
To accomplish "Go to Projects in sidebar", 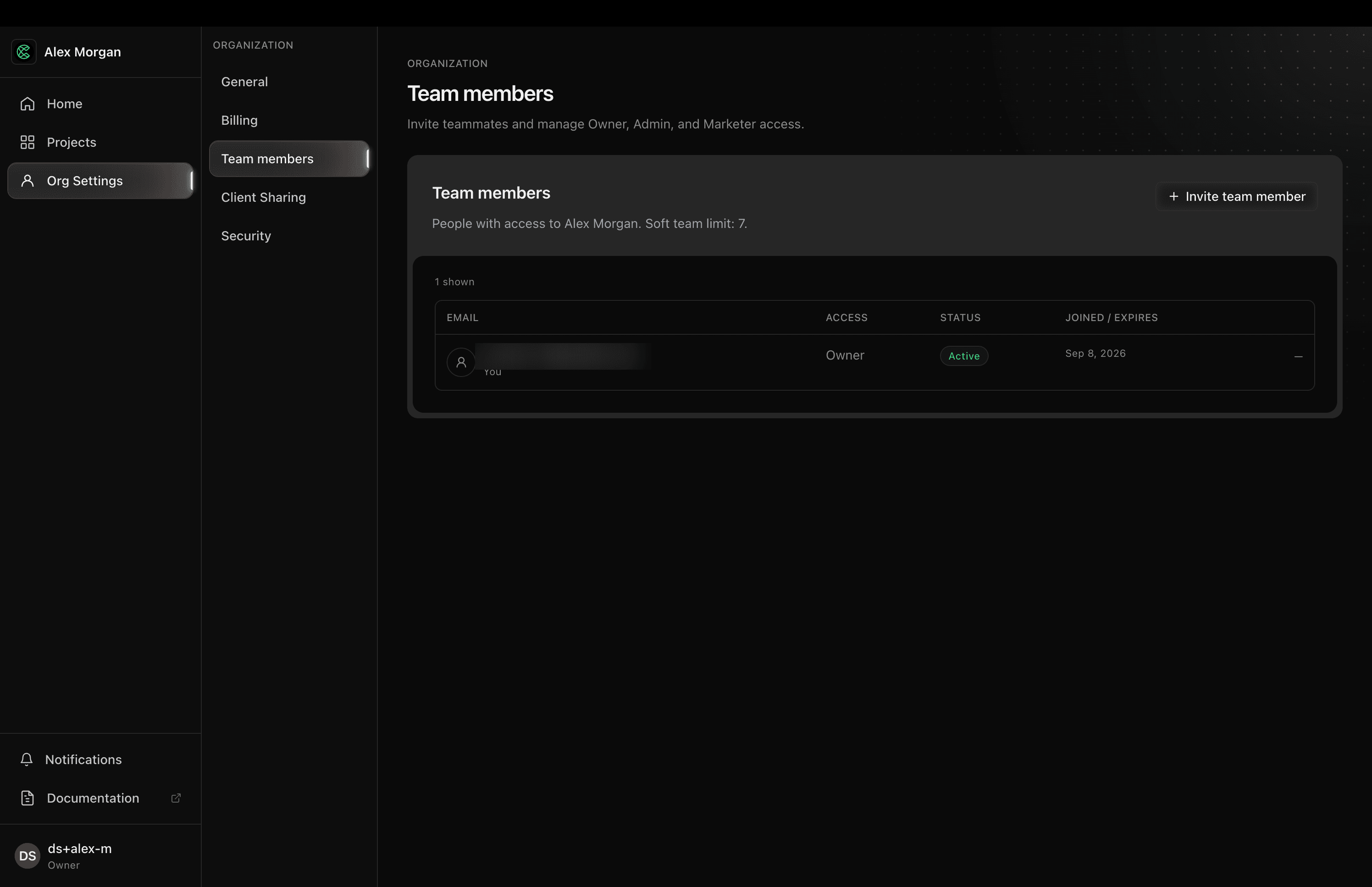I will click(100, 142).
